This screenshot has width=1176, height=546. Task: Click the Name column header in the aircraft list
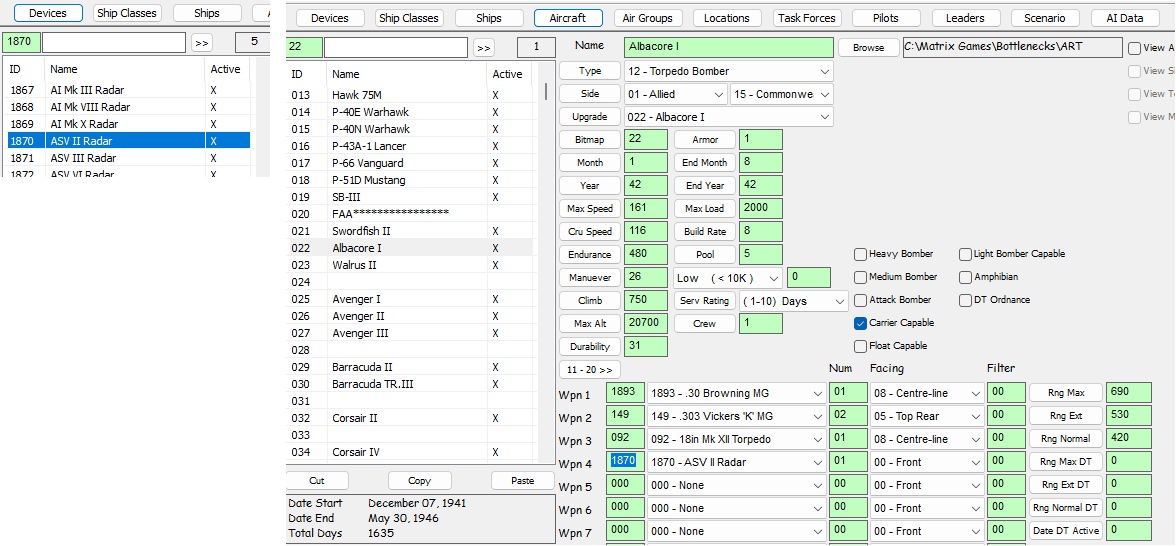coord(407,74)
